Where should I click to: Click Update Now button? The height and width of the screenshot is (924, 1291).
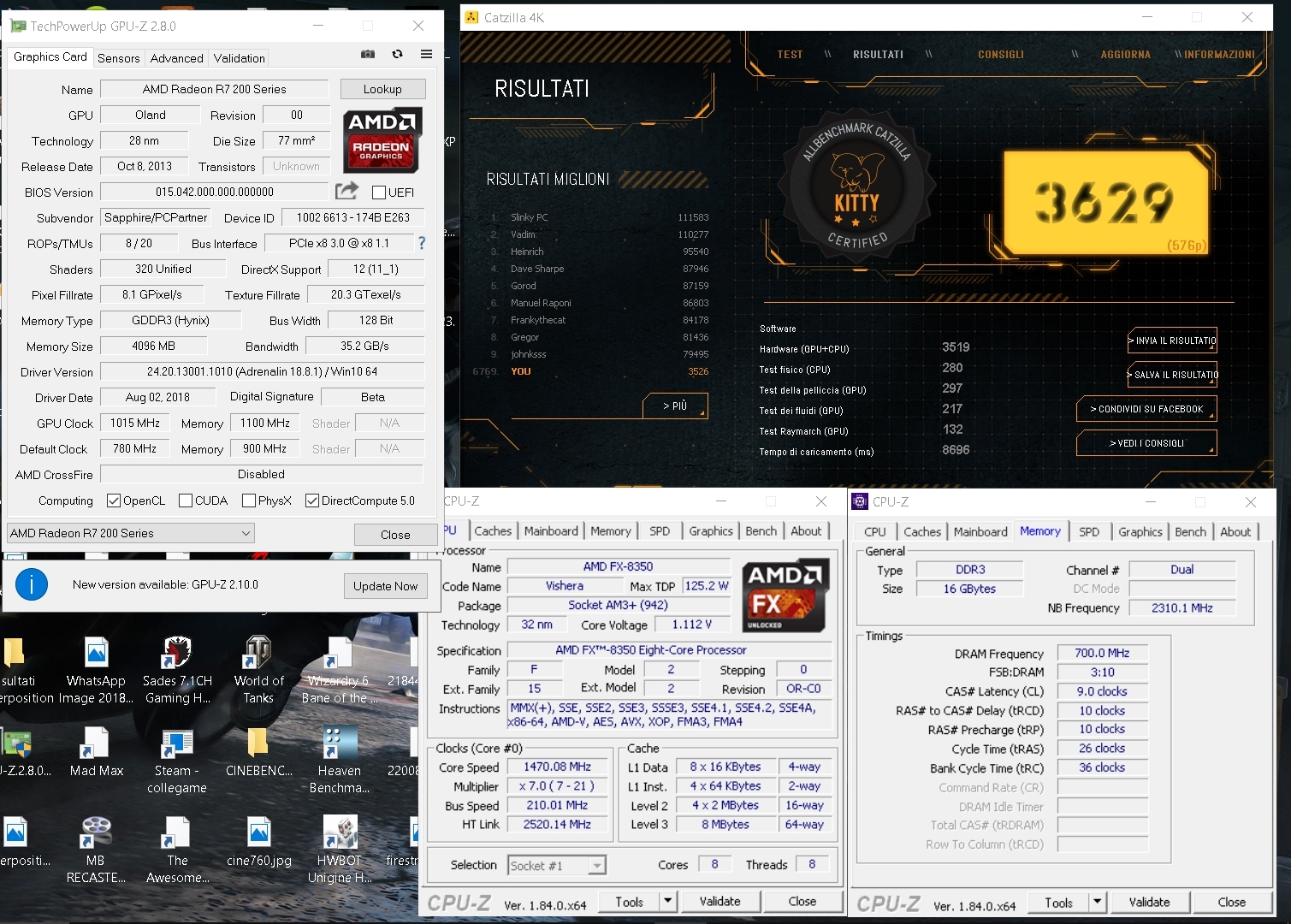tap(385, 586)
